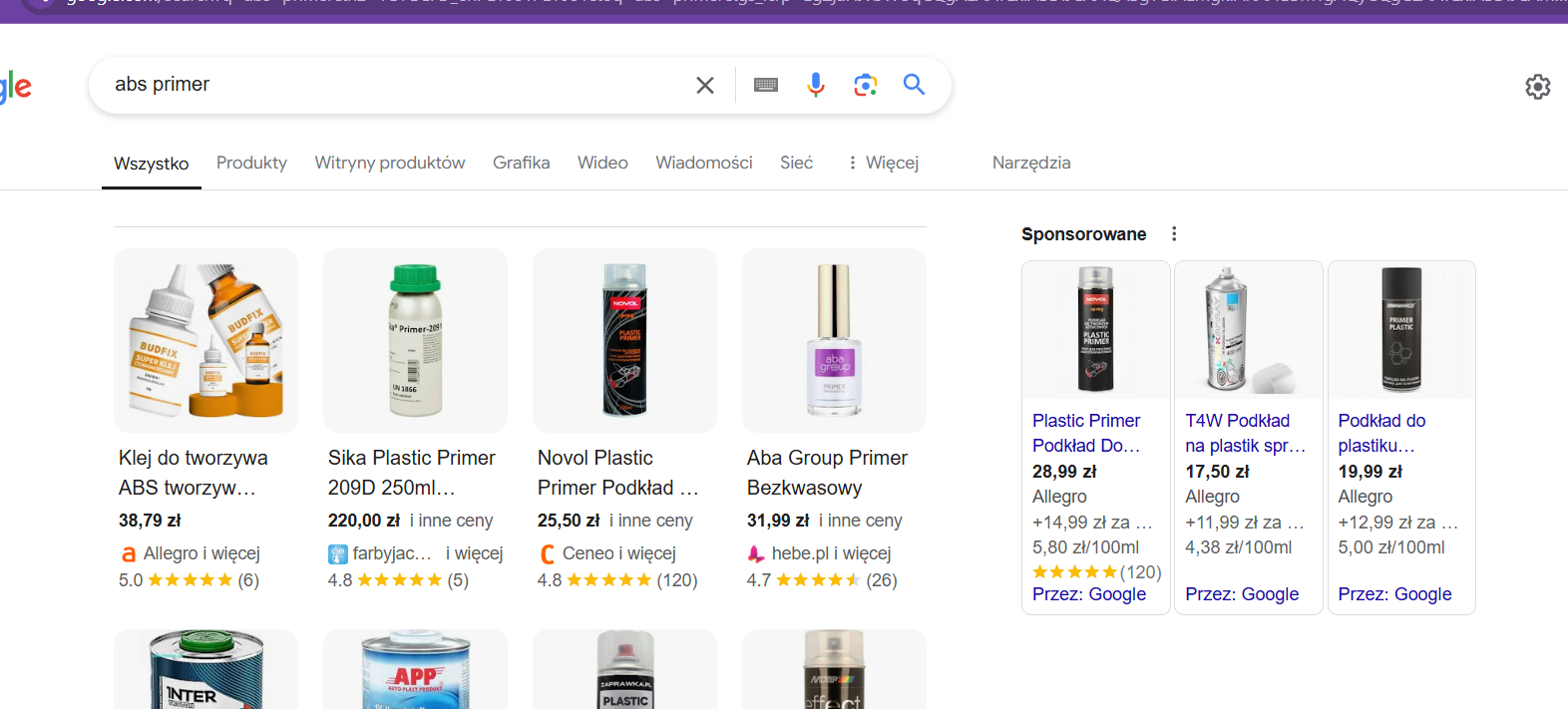Click the 5,80 zł/100ml unit price
1568x709 pixels.
[x=1085, y=547]
